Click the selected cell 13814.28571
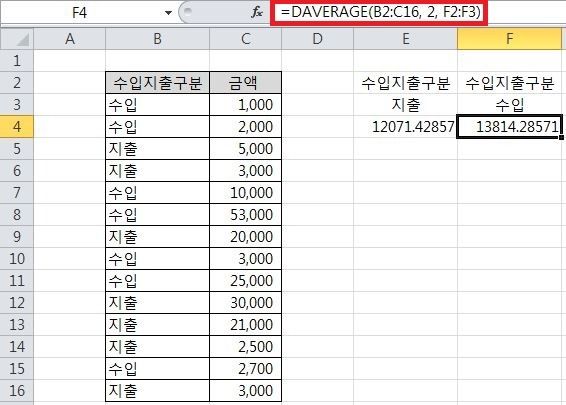566x405 pixels. pyautogui.click(x=509, y=127)
